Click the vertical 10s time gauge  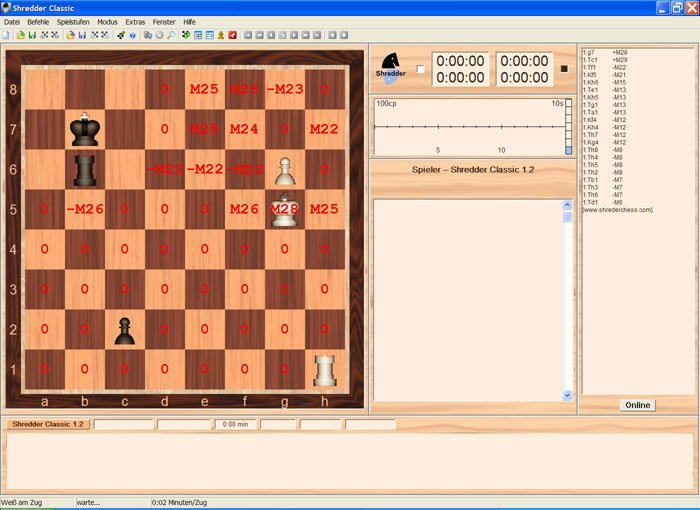(x=568, y=127)
